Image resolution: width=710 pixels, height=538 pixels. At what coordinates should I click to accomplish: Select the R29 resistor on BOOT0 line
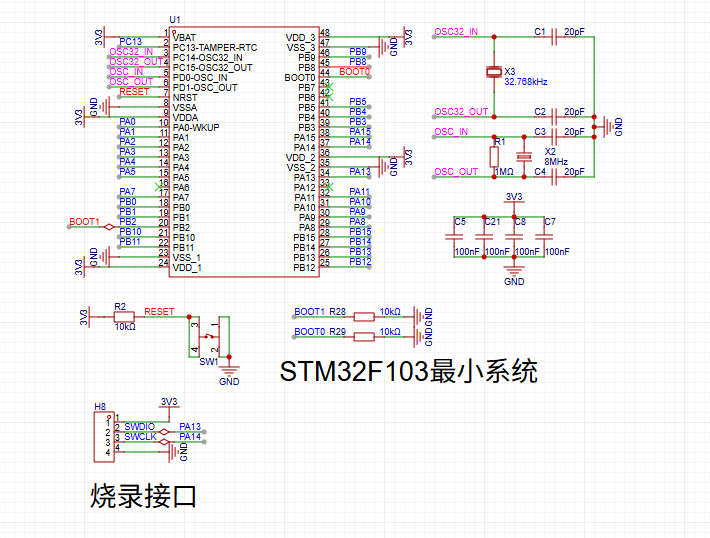pyautogui.click(x=362, y=333)
